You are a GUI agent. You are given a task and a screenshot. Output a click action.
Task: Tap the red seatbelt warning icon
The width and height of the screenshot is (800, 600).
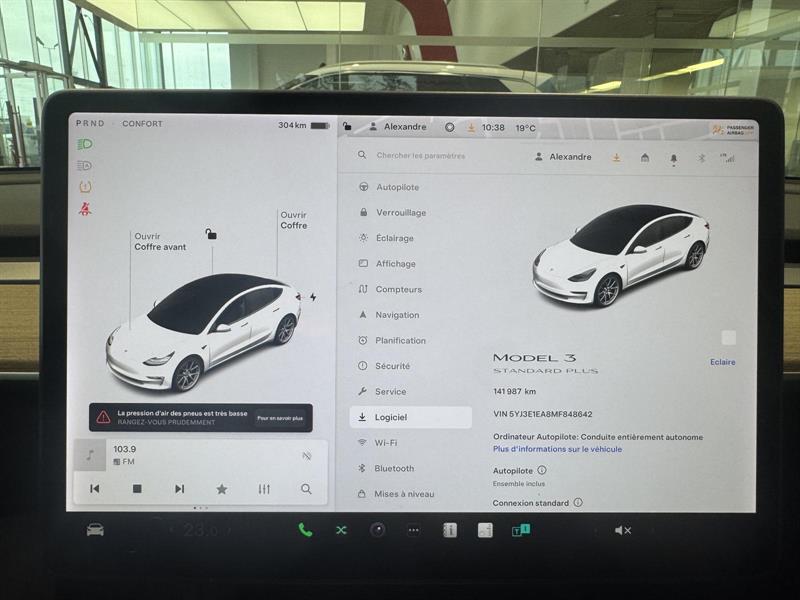tap(85, 208)
